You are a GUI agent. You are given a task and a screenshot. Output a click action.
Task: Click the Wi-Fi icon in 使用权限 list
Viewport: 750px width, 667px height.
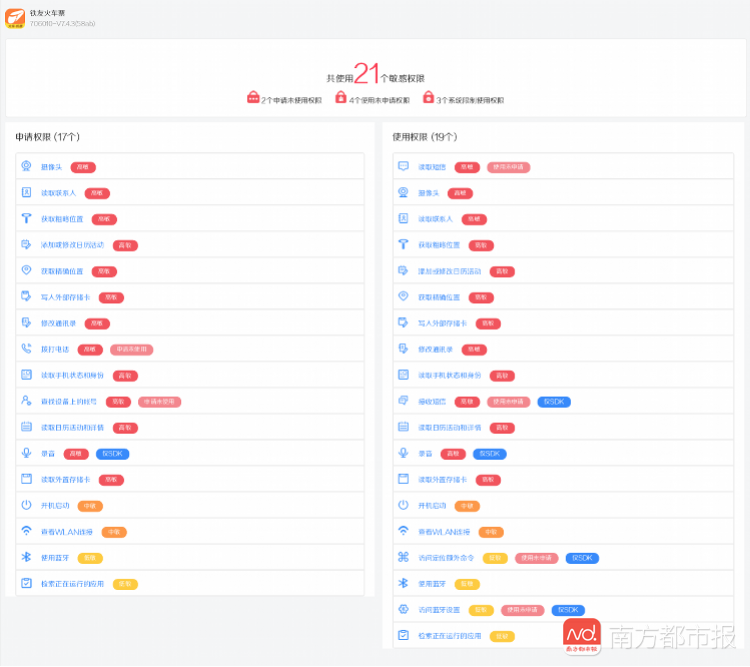(403, 531)
